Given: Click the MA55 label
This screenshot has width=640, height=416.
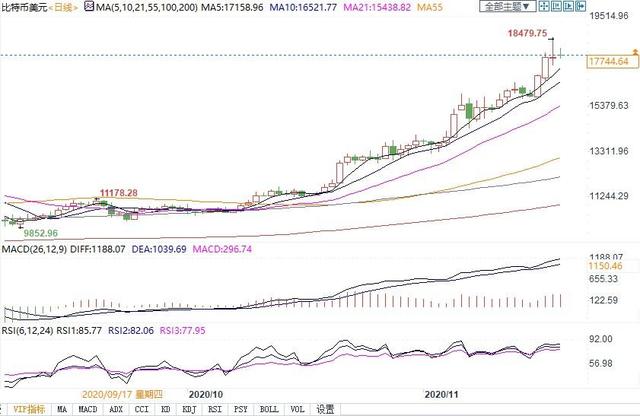Looking at the screenshot, I should click(430, 7).
